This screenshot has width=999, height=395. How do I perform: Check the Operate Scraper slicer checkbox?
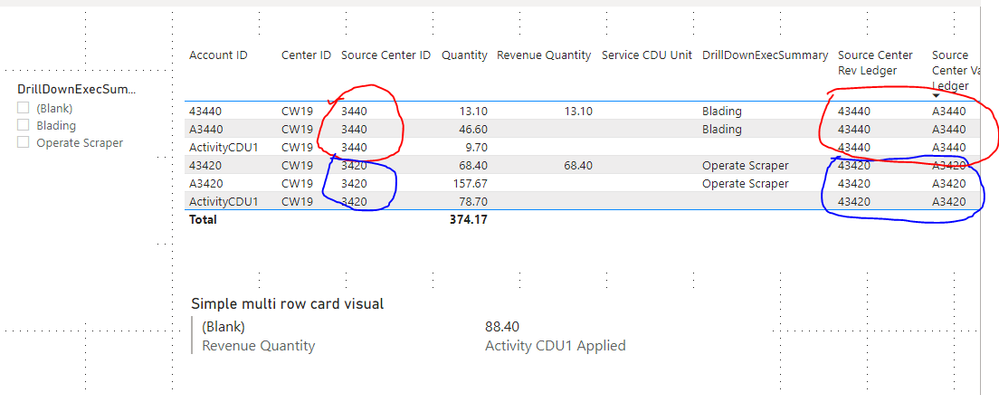coord(23,142)
